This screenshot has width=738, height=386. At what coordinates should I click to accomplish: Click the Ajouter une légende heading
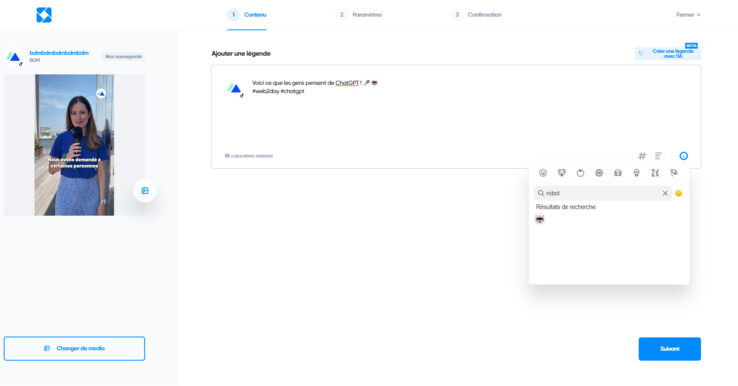pyautogui.click(x=241, y=54)
